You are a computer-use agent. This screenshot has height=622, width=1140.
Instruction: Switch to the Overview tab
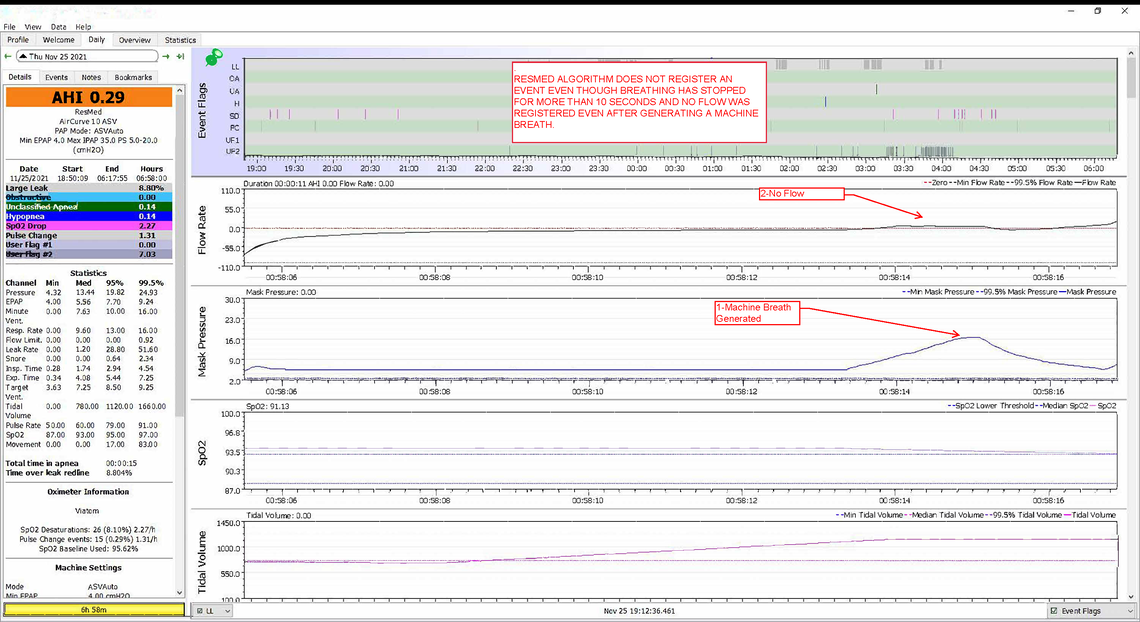pyautogui.click(x=135, y=40)
